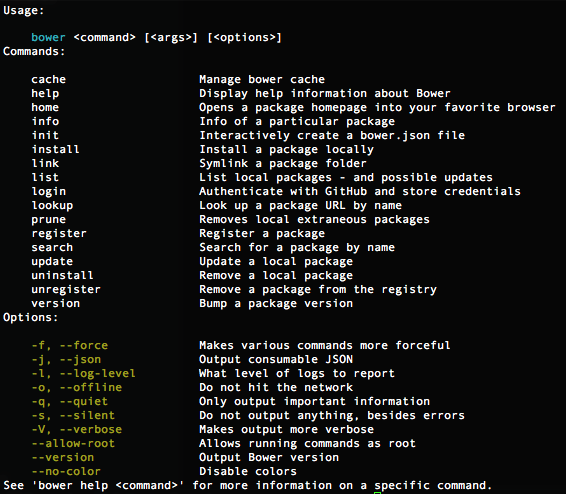Click the 'home' command name
Screen dimensions: 566x494
tap(45, 108)
